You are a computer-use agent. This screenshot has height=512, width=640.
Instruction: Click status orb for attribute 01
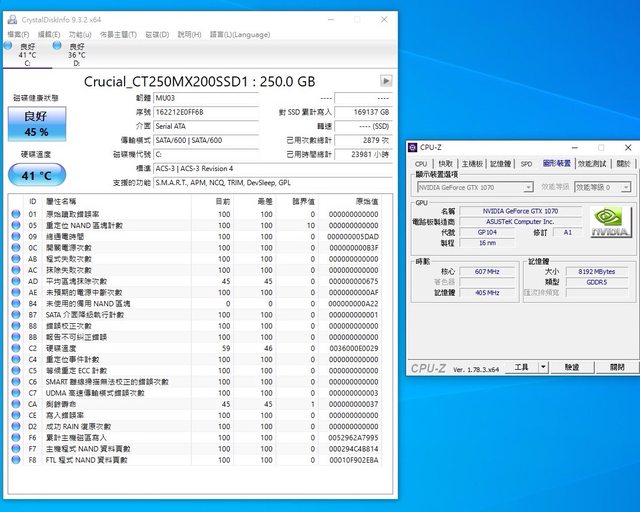click(x=15, y=214)
